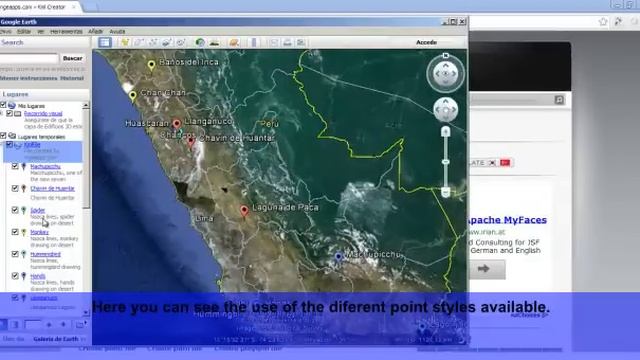Click the zoom out button below slider
This screenshot has height=360, width=640.
(x=445, y=192)
